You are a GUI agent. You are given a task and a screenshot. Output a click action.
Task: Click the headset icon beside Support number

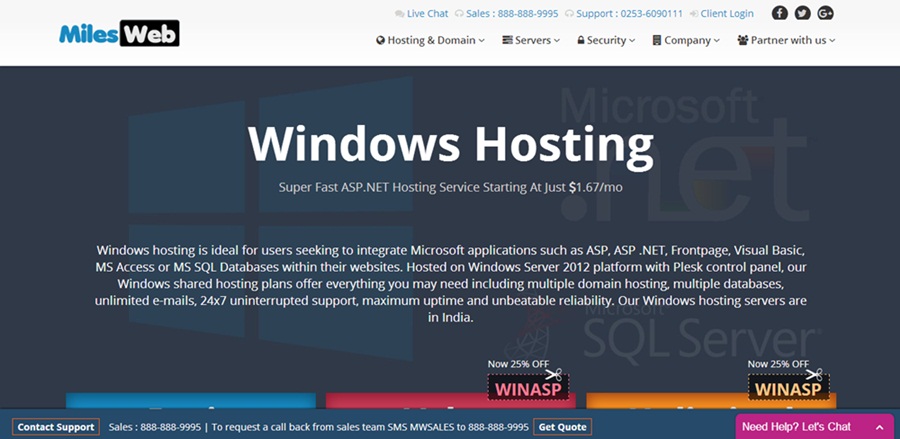569,14
